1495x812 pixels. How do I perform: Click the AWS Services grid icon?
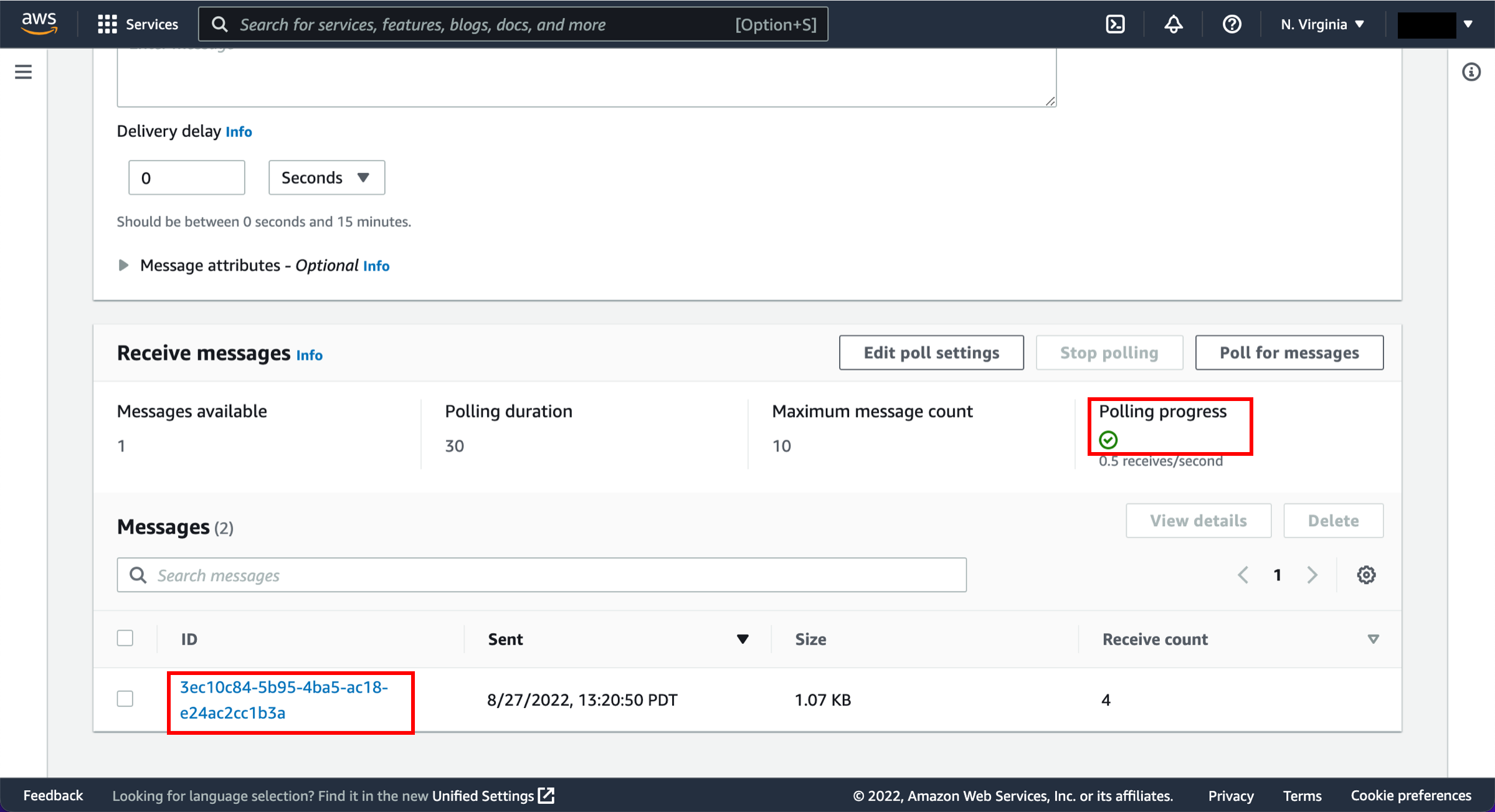(106, 24)
